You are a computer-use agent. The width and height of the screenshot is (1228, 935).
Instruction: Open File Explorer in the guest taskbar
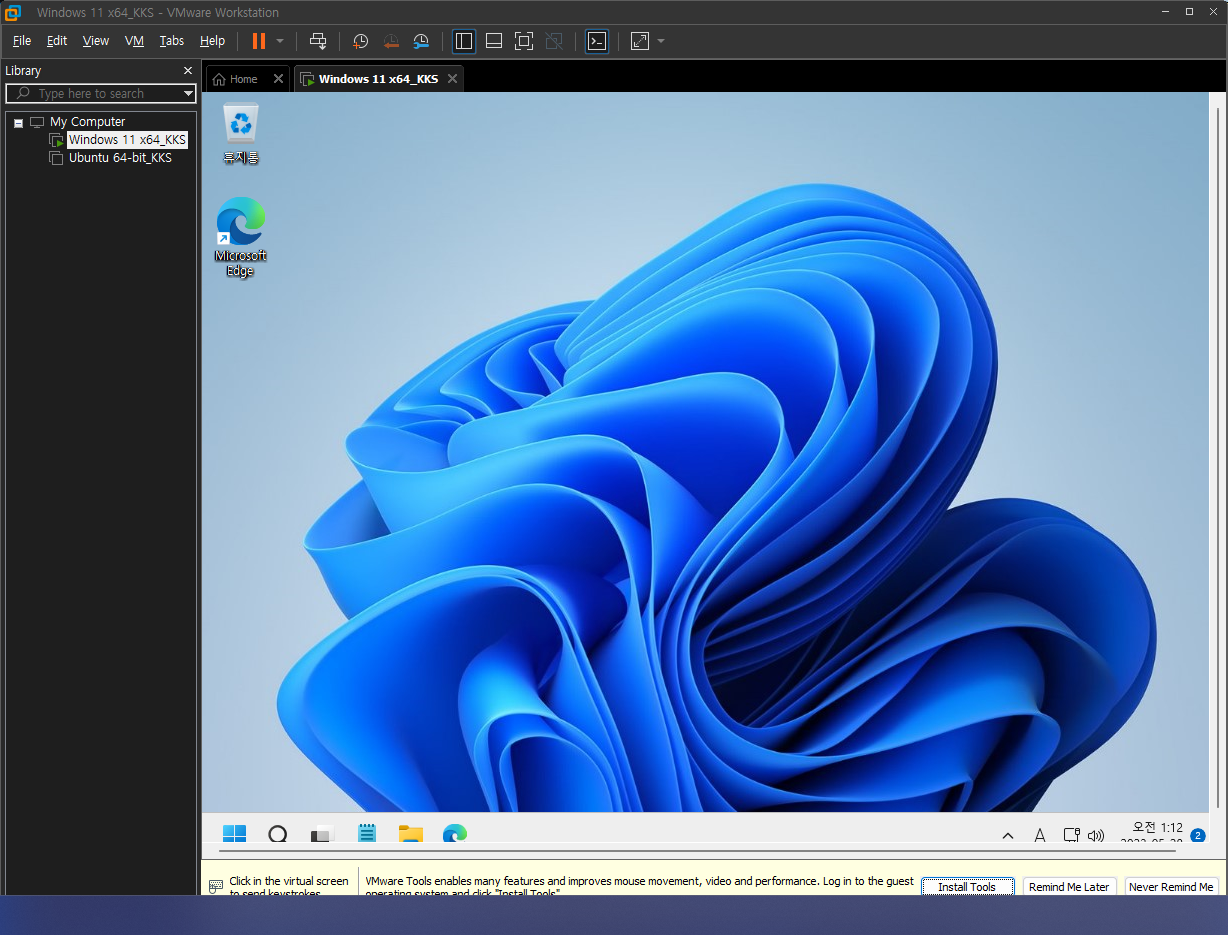[410, 834]
